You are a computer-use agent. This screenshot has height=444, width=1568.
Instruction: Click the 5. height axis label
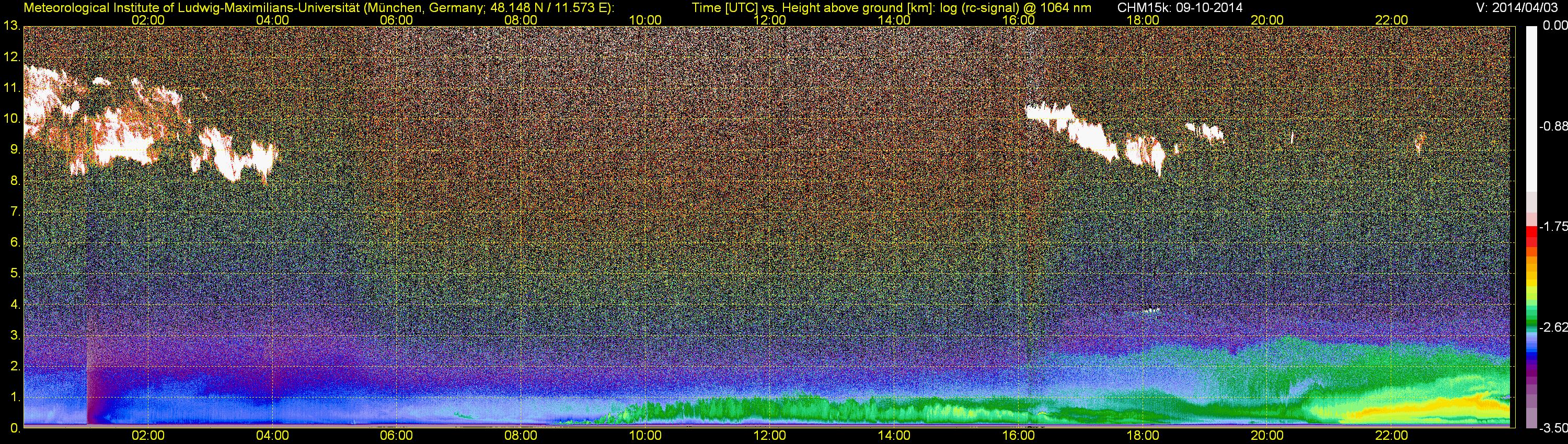pyautogui.click(x=15, y=274)
